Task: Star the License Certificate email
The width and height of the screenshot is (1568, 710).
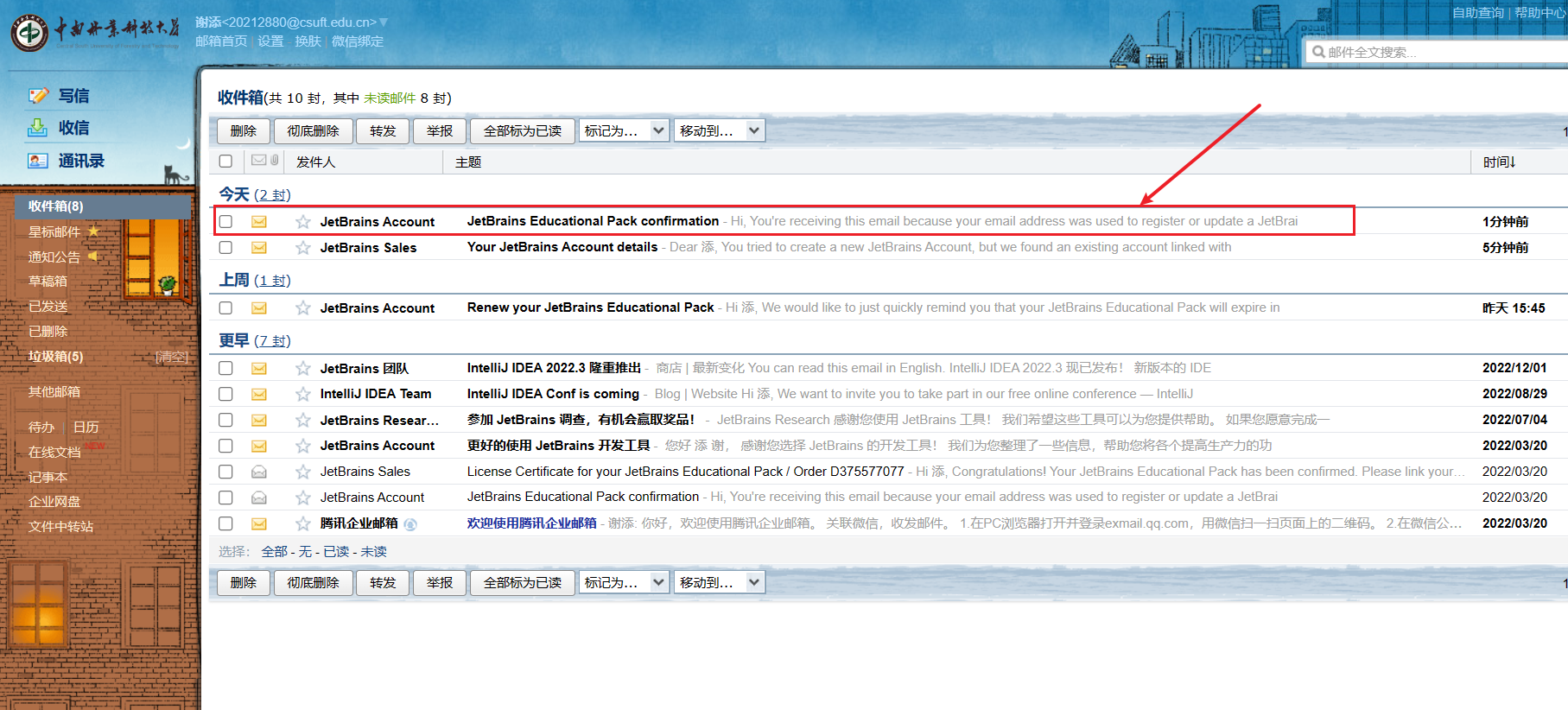Action: coord(303,472)
